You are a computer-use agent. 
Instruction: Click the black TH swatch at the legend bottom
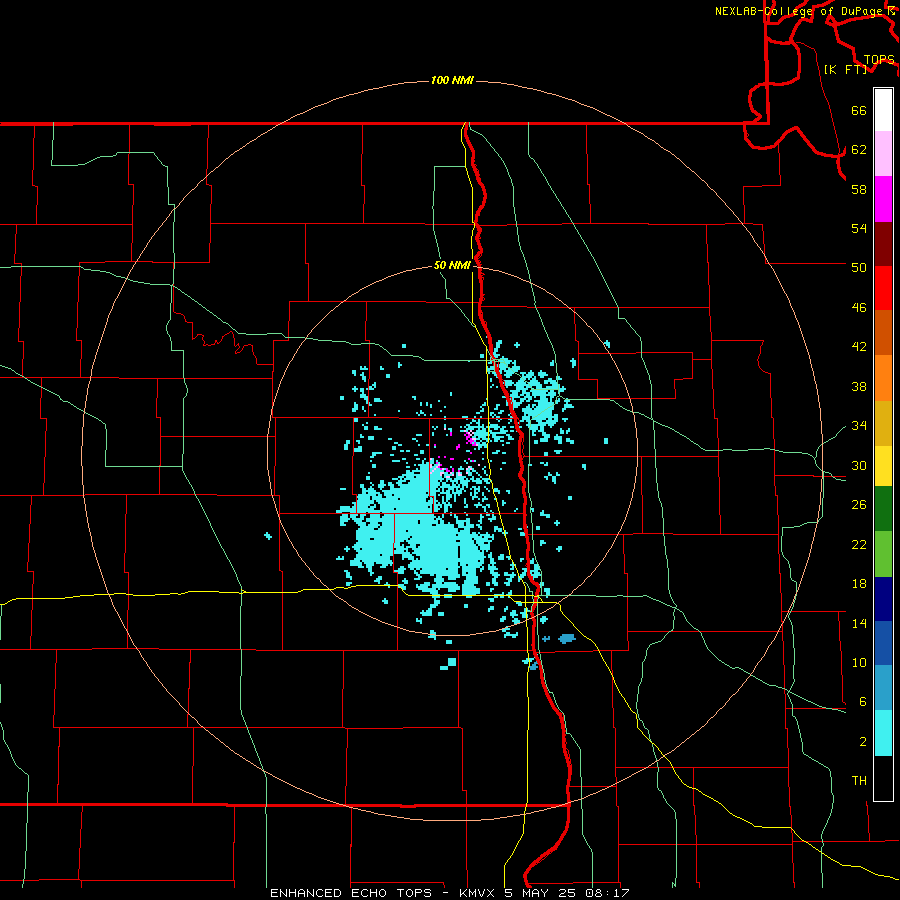[883, 778]
